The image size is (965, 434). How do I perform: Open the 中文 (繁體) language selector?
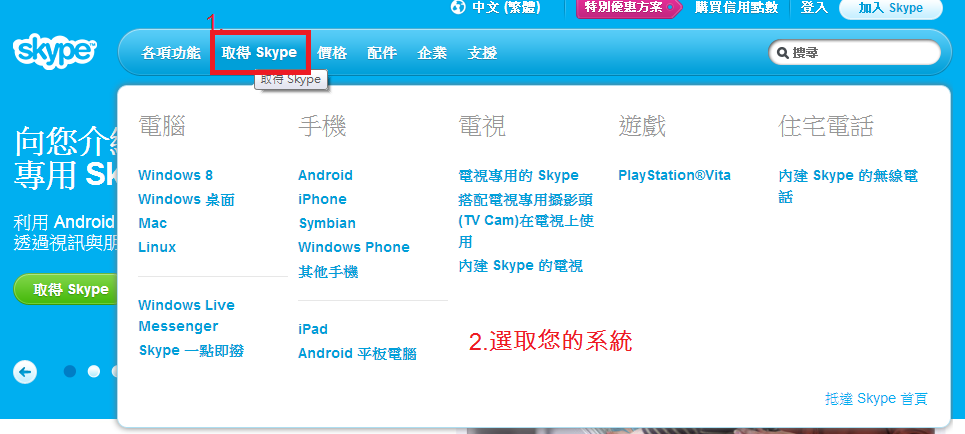506,7
